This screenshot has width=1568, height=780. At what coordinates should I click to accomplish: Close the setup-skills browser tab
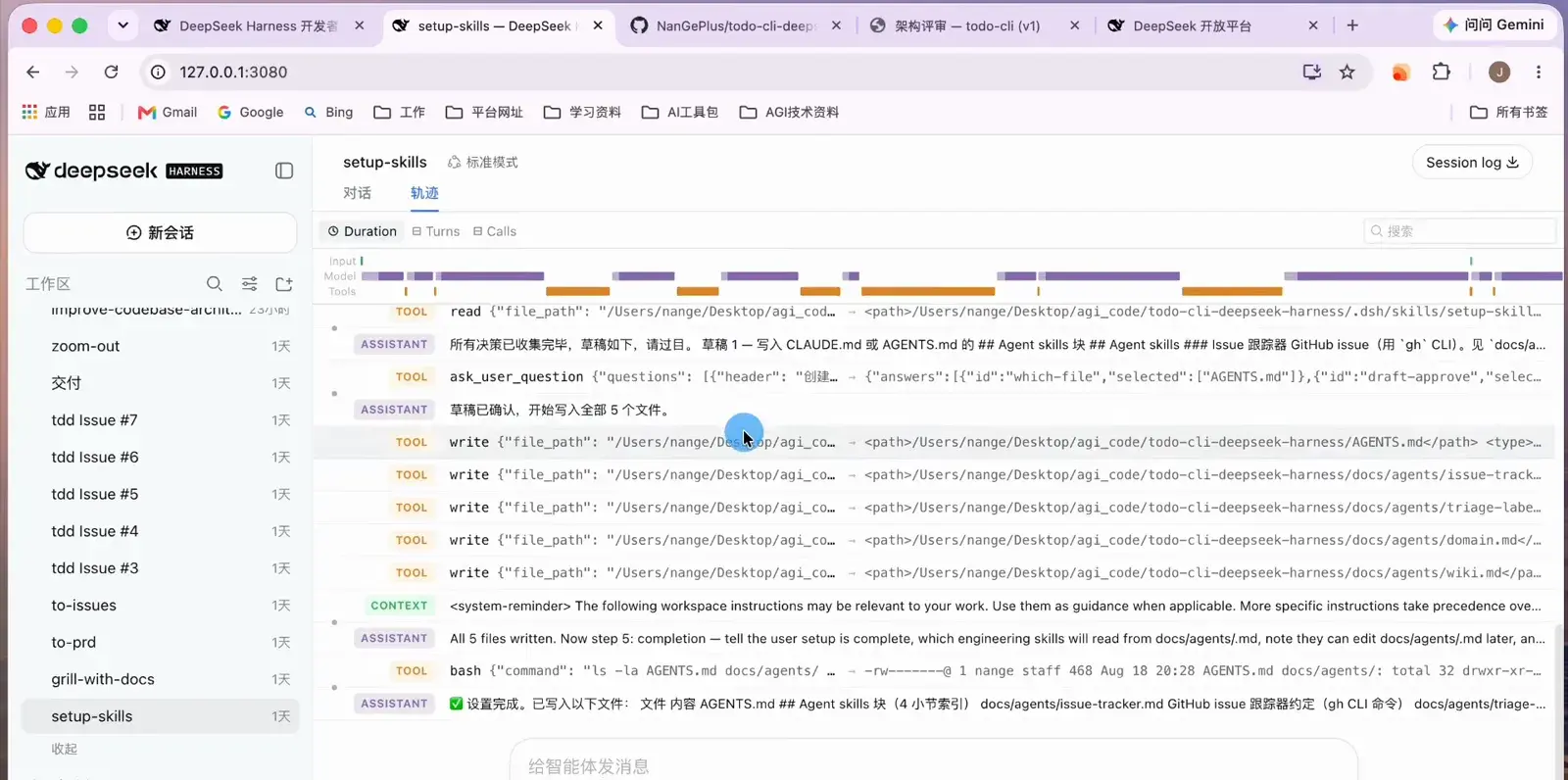[x=598, y=25]
